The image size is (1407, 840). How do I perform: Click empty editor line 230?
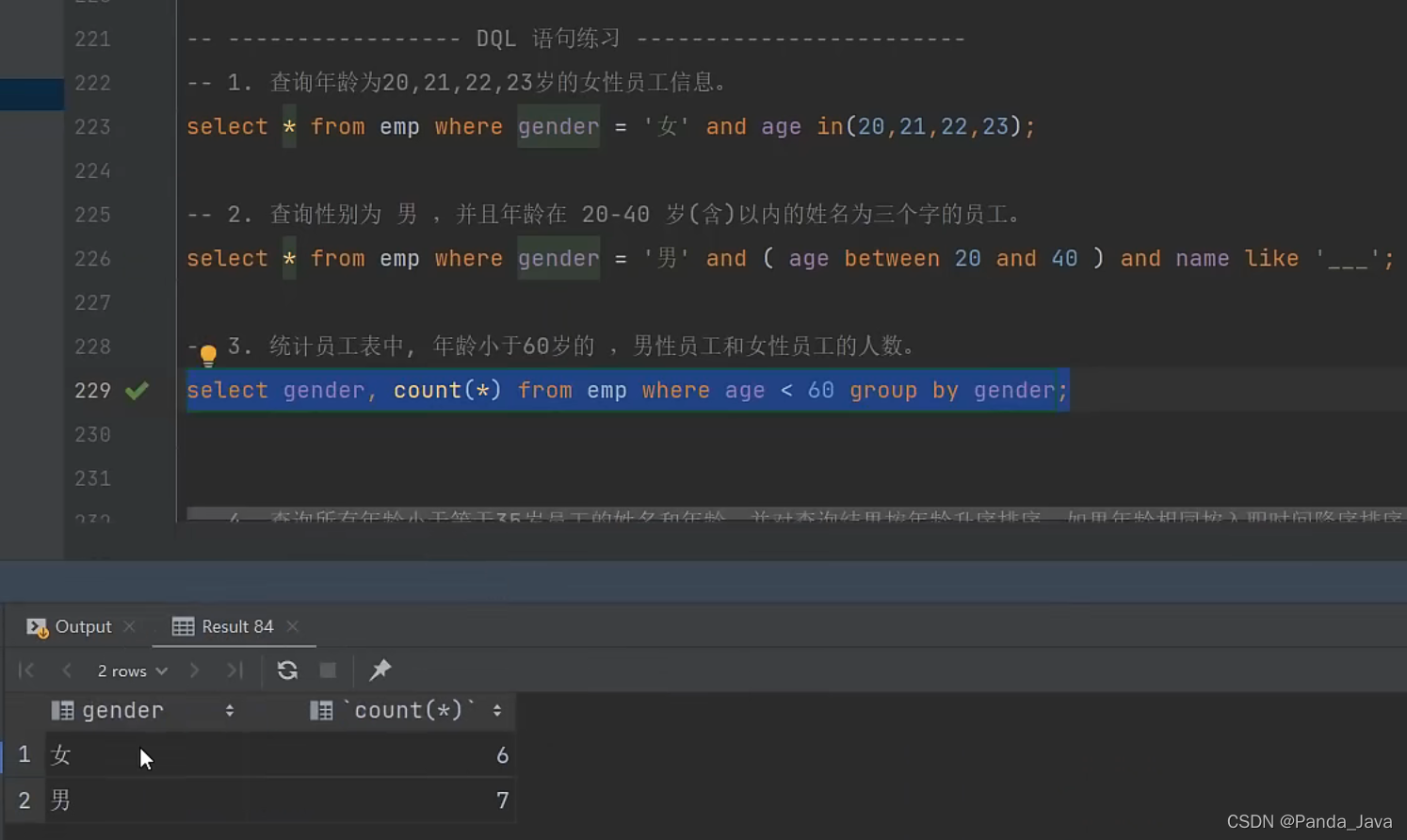coord(791,435)
